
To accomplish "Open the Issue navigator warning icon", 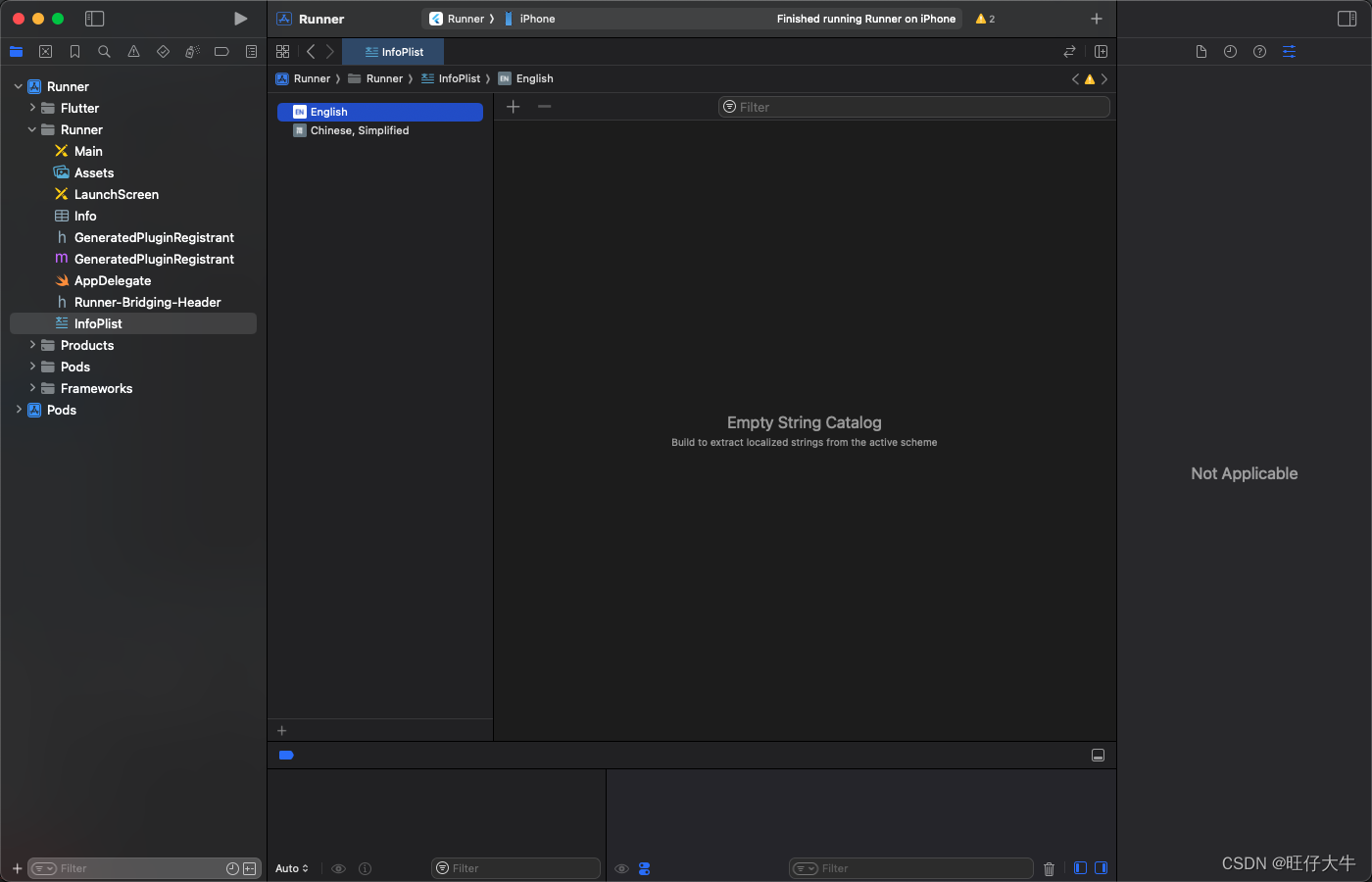I will [133, 52].
